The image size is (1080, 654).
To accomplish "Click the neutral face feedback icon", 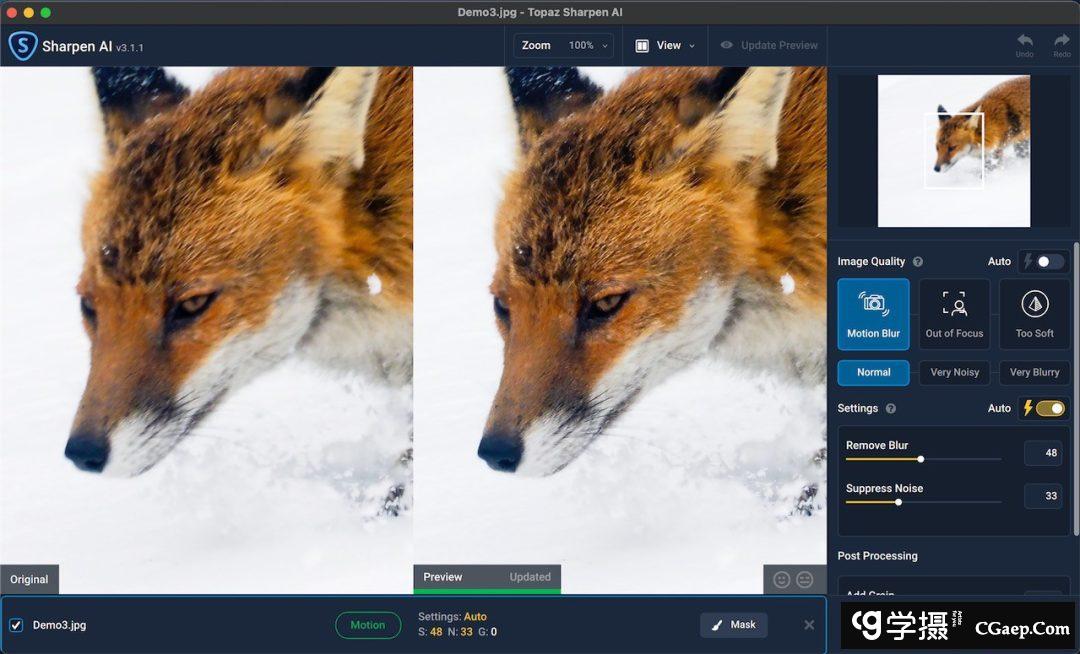I will [x=805, y=580].
